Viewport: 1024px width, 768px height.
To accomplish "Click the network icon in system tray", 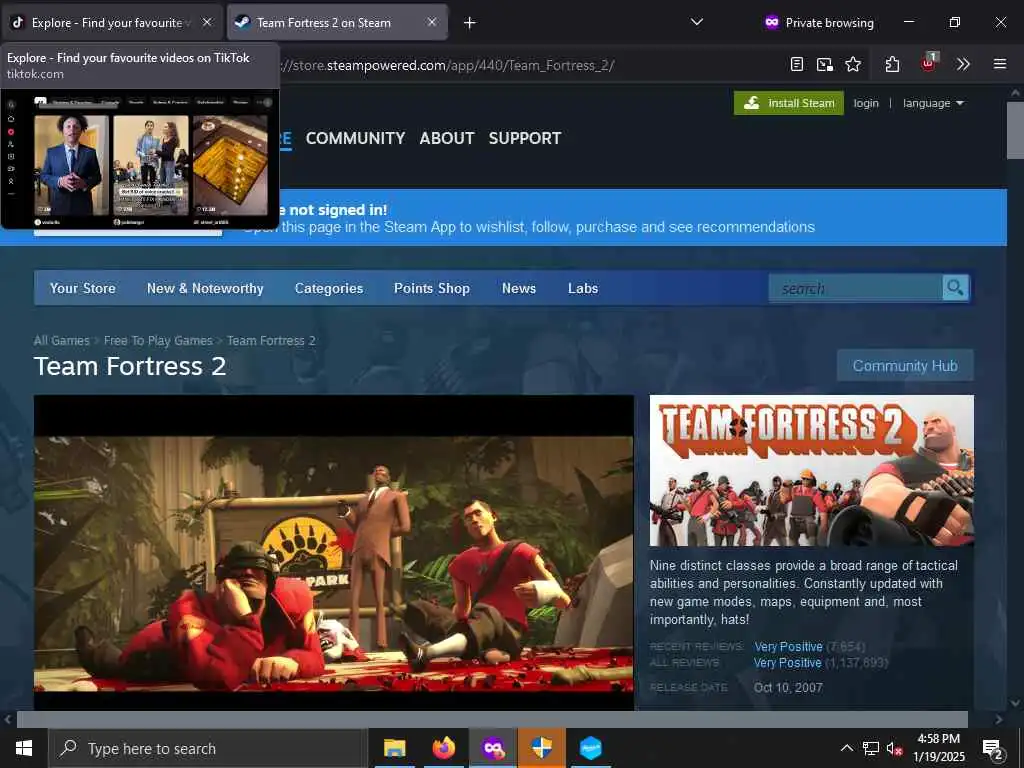I will [x=871, y=748].
